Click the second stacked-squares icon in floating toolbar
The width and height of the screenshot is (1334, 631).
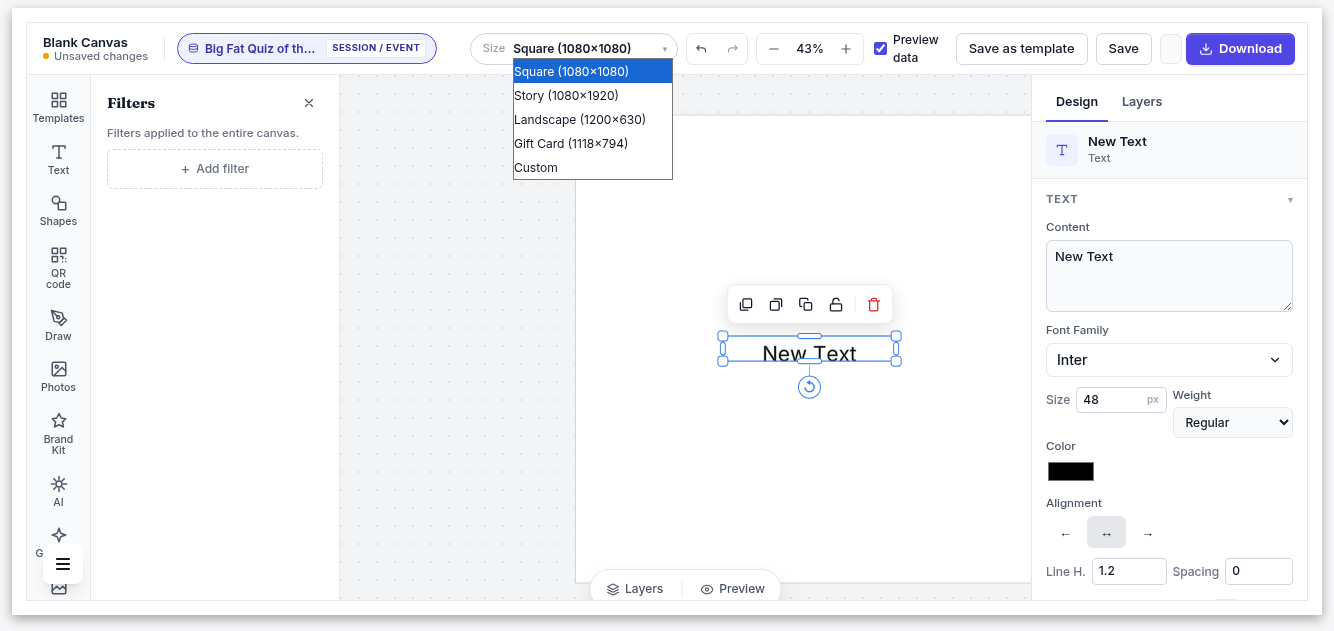pyautogui.click(x=776, y=305)
